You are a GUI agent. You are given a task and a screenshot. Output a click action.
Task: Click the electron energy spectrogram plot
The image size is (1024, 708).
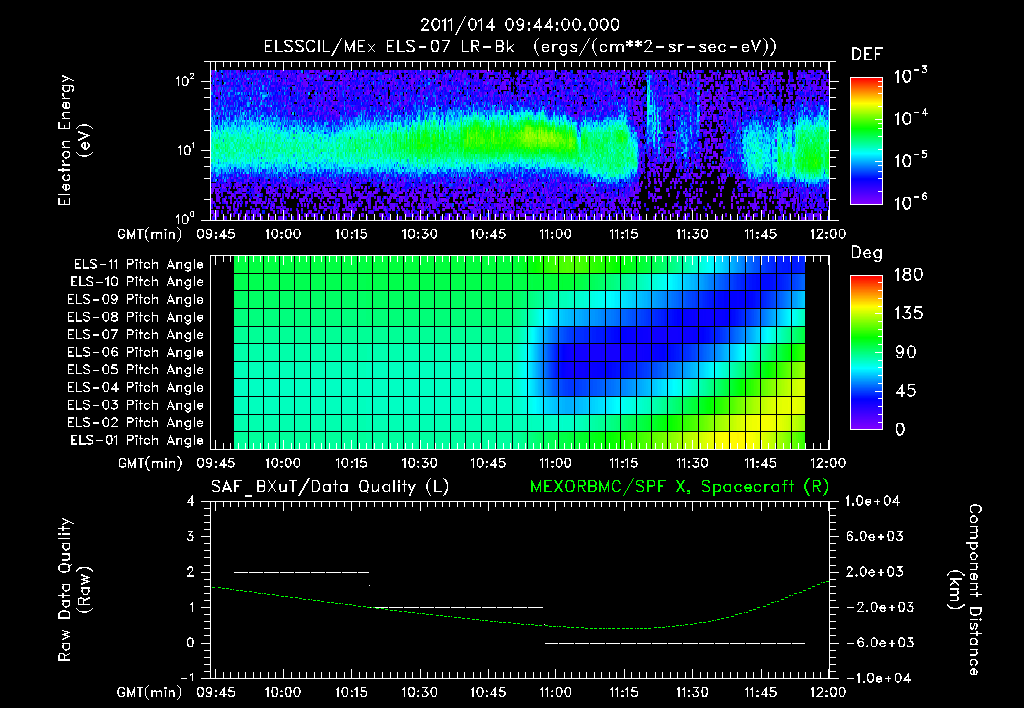[520, 141]
